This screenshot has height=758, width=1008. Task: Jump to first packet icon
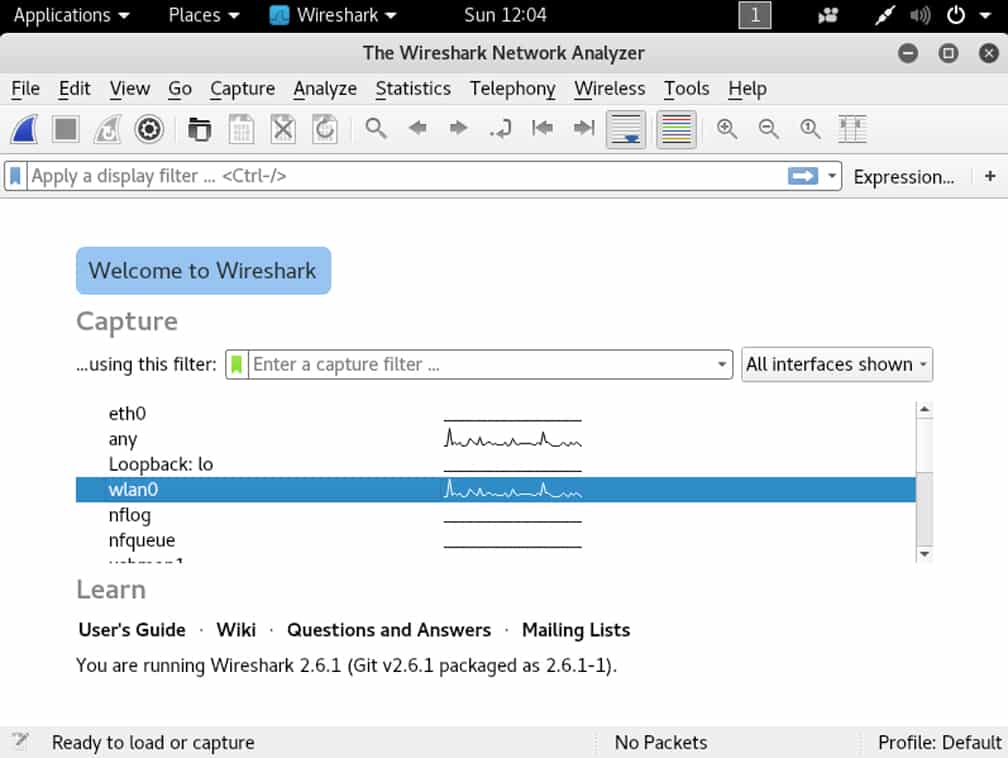(542, 128)
